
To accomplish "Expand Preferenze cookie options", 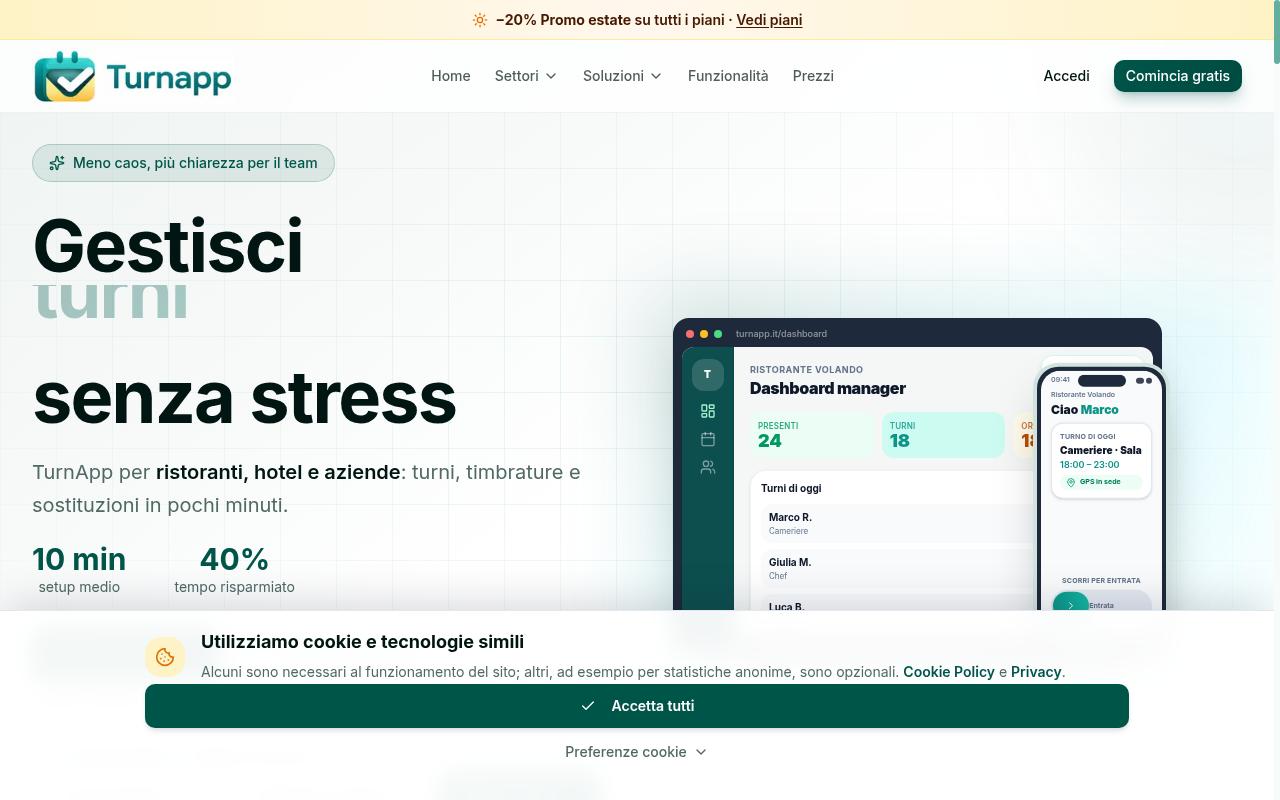I will (x=637, y=752).
